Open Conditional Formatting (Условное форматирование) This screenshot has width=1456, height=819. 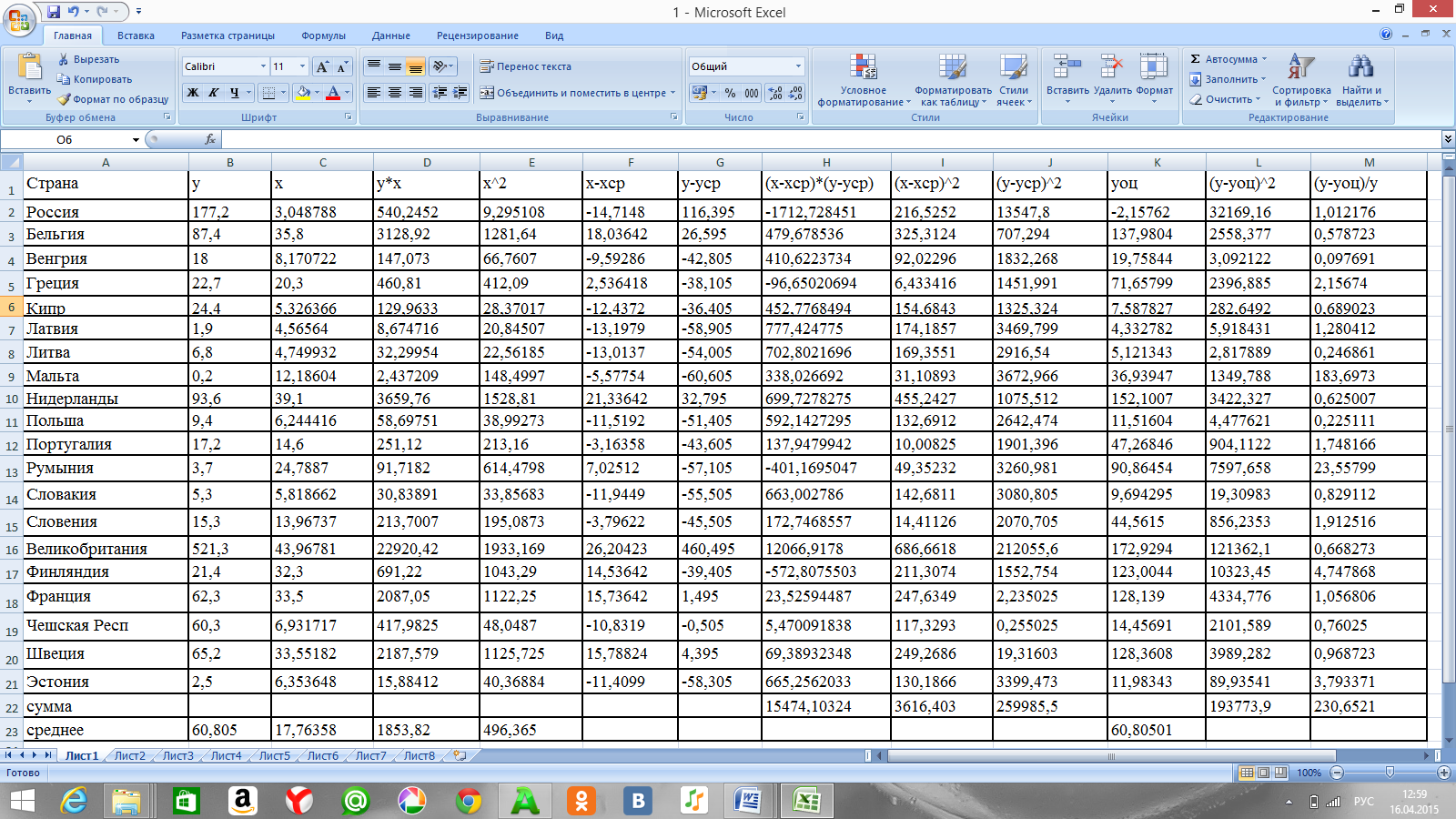click(863, 79)
